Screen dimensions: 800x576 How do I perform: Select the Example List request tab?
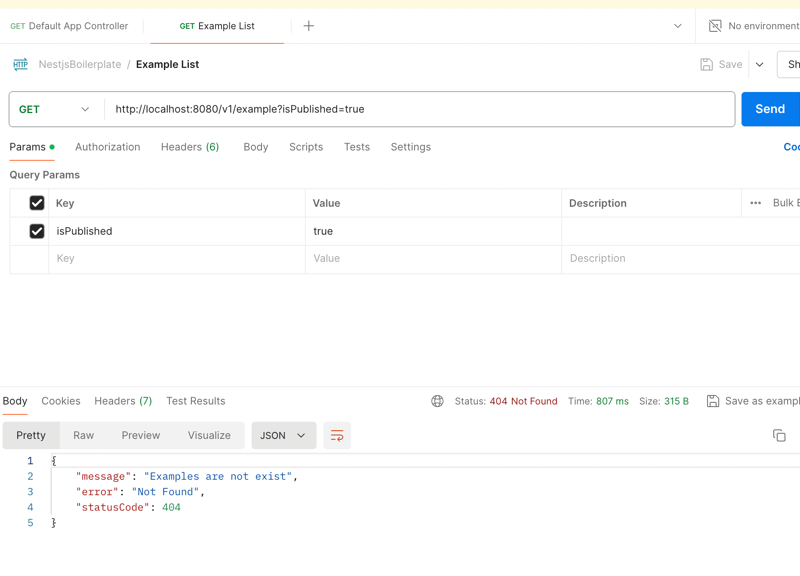(x=217, y=26)
